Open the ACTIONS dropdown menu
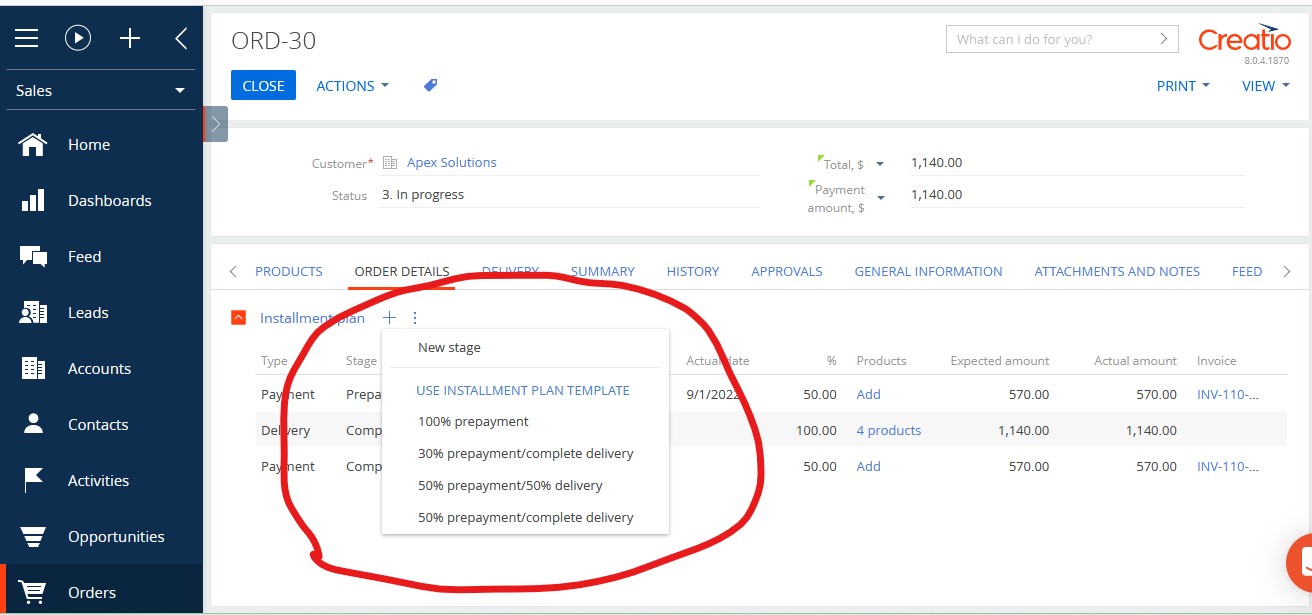The height and width of the screenshot is (615, 1312). (x=352, y=86)
